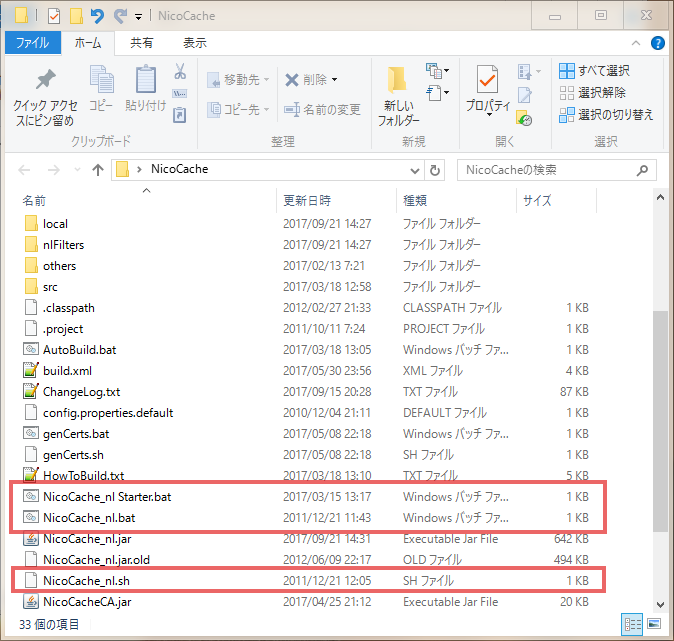This screenshot has width=674, height=641.
Task: Click the Copy icon in clipboard group
Action: (x=101, y=79)
